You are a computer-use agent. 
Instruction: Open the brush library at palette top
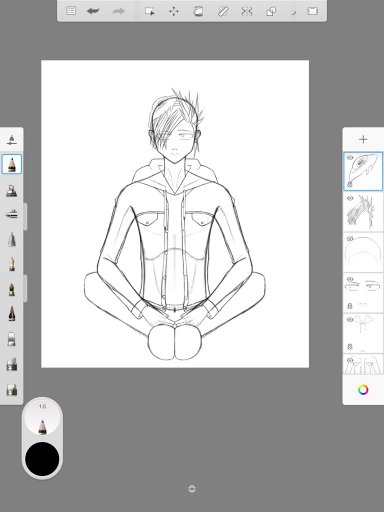[12, 140]
